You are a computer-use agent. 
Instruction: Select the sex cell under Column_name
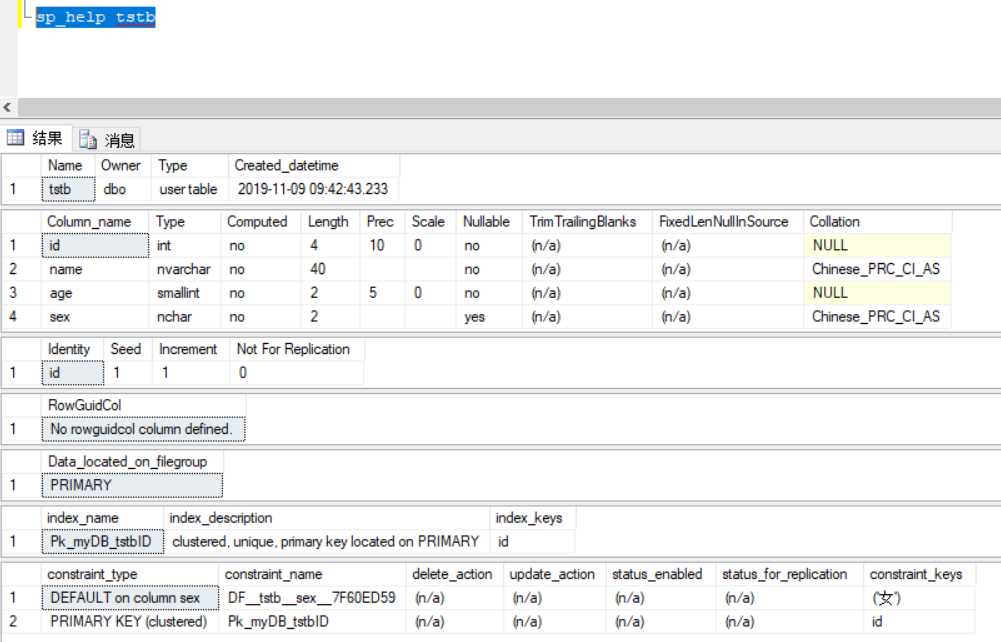95,317
